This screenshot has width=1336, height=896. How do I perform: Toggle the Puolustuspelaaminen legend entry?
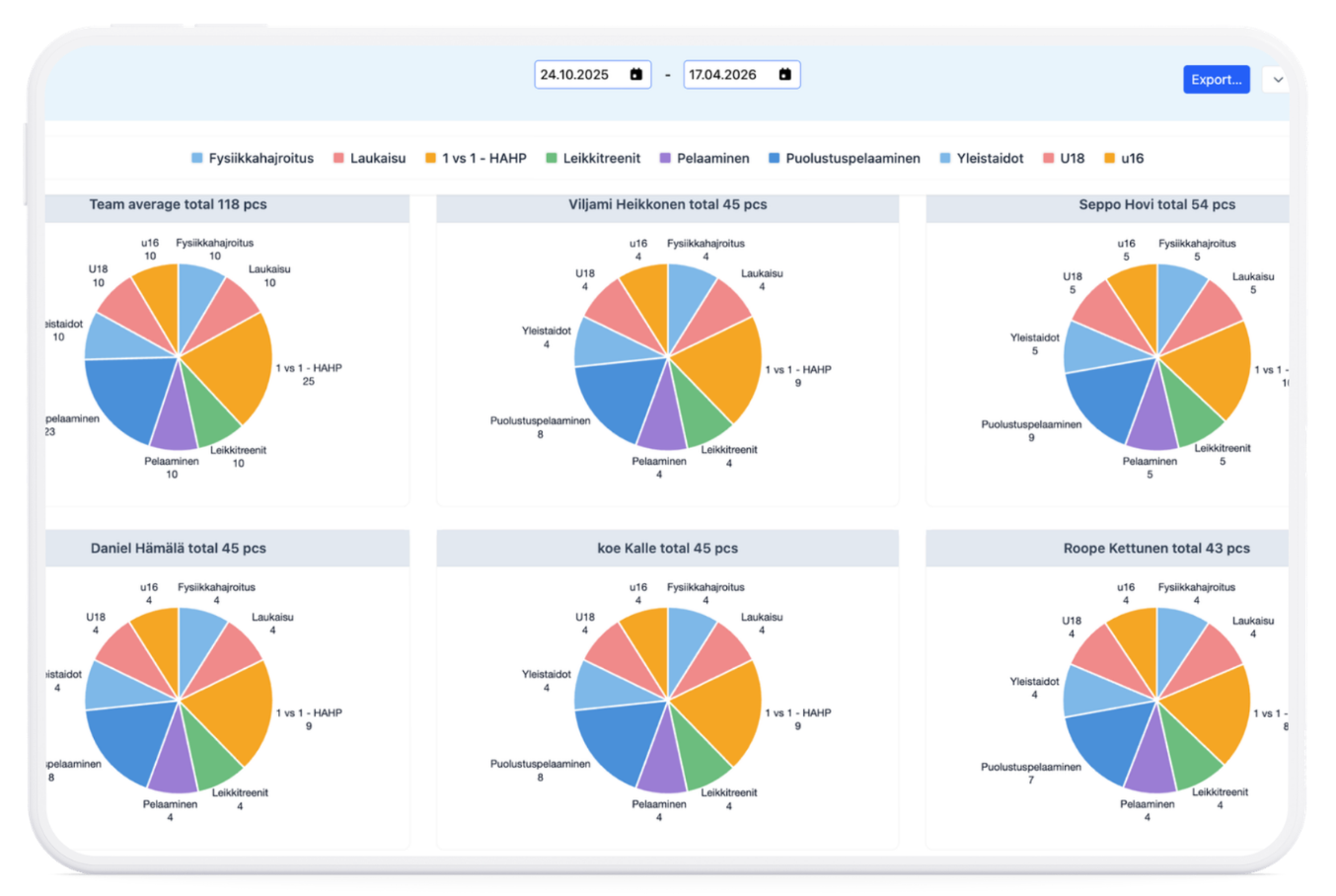point(845,158)
